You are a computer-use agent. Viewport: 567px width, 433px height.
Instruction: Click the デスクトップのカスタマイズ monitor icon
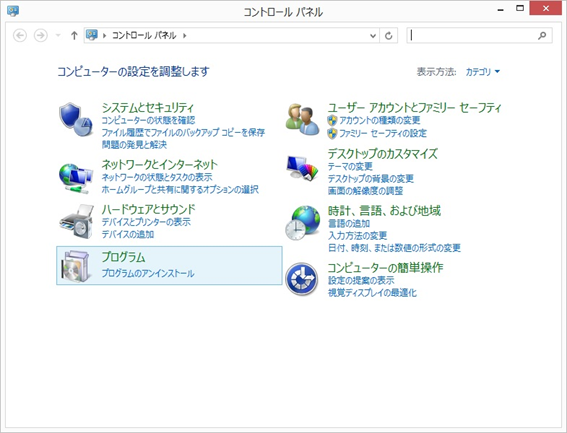pos(302,167)
